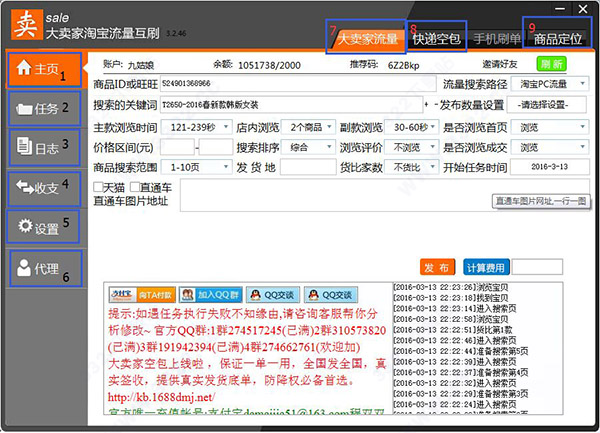Open the 设置 settings sidebar item
The image size is (600, 433).
(44, 226)
